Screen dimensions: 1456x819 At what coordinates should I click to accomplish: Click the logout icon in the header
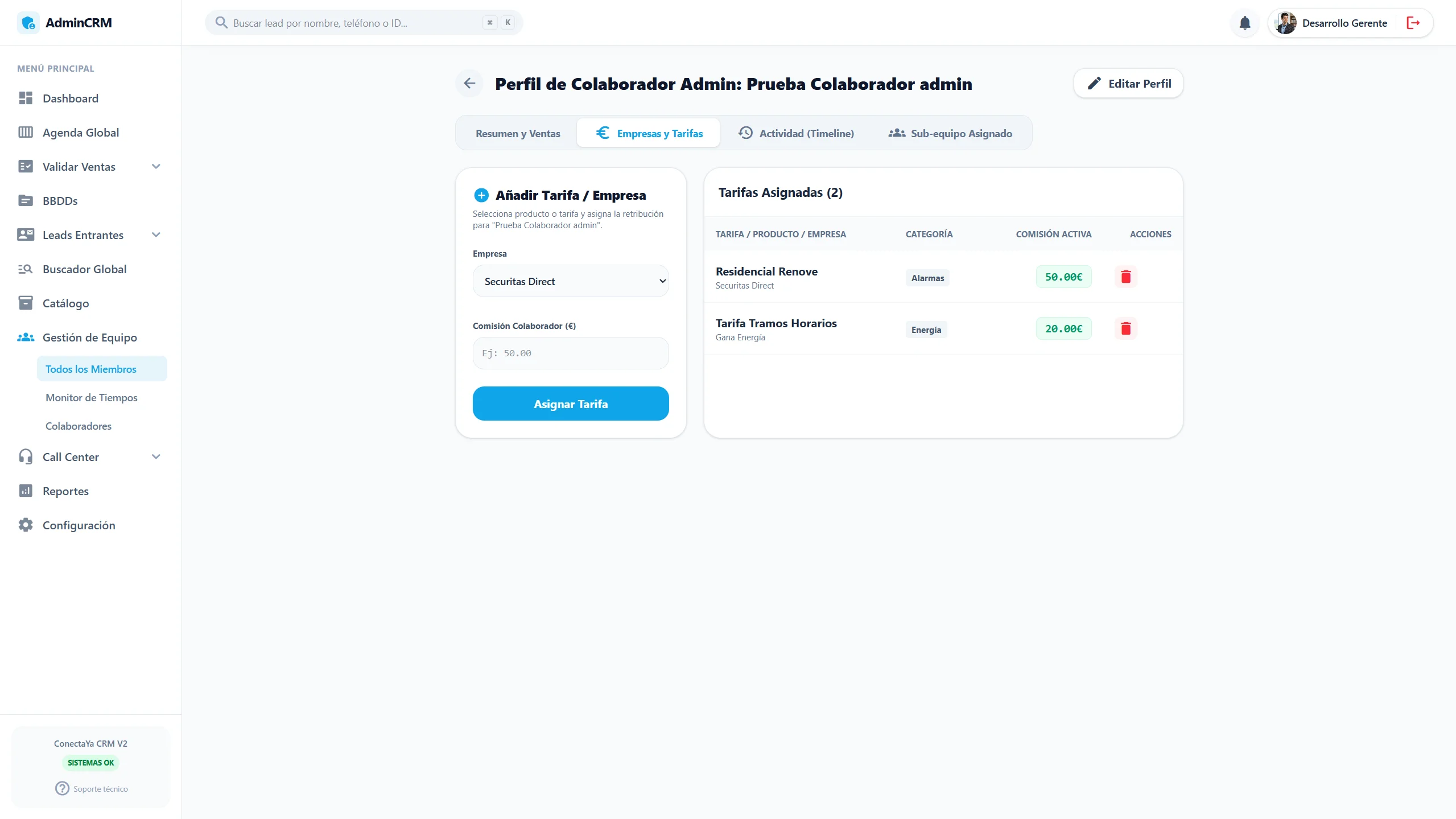(1413, 23)
